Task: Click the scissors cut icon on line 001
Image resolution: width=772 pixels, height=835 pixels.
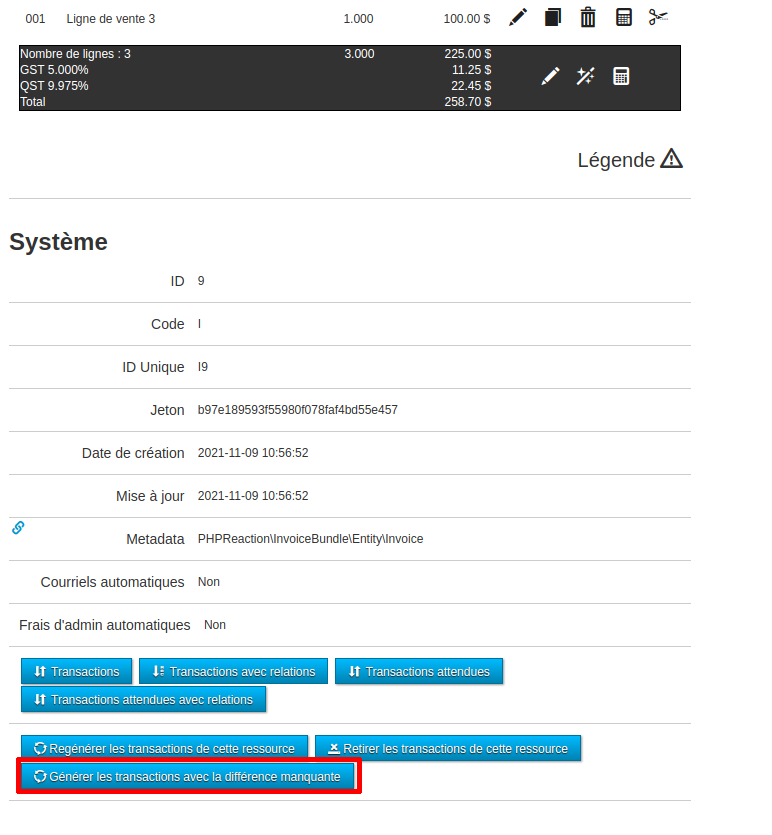Action: 658,18
